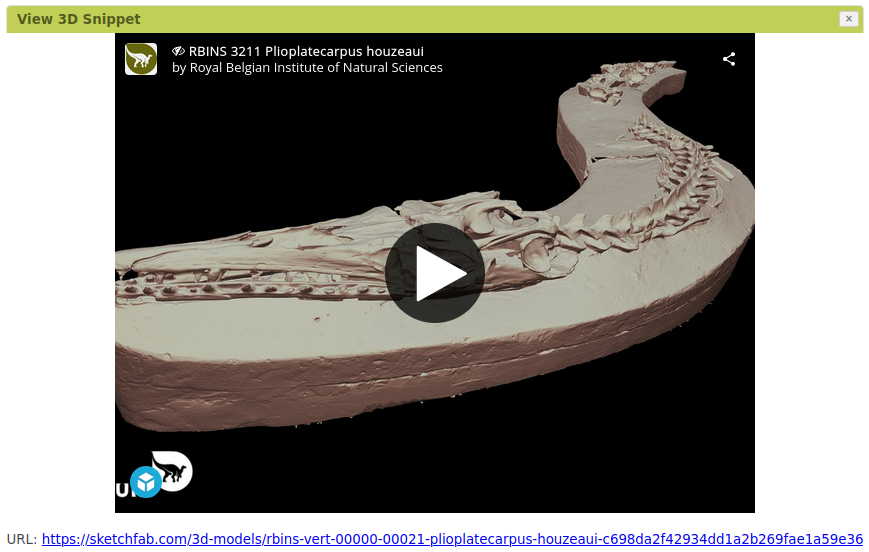Open Royal Belgian Institute of Natural Sciences profile
869x552 pixels.
click(x=316, y=68)
